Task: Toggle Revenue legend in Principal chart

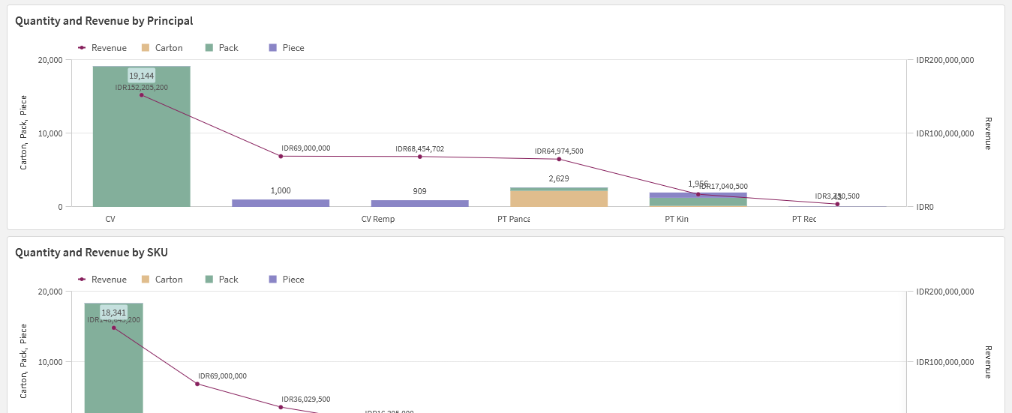Action: [103, 48]
